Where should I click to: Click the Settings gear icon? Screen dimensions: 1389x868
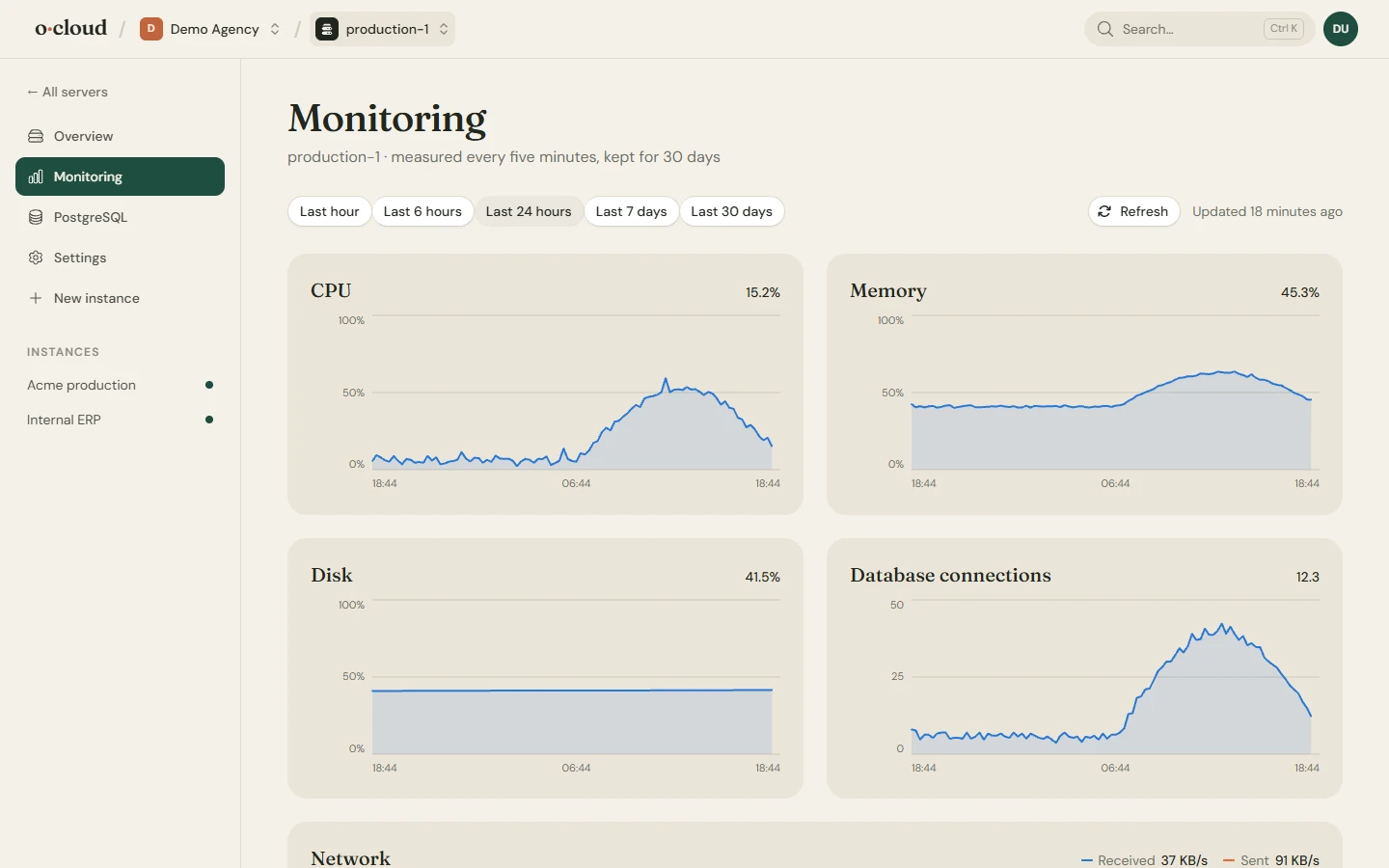click(36, 258)
